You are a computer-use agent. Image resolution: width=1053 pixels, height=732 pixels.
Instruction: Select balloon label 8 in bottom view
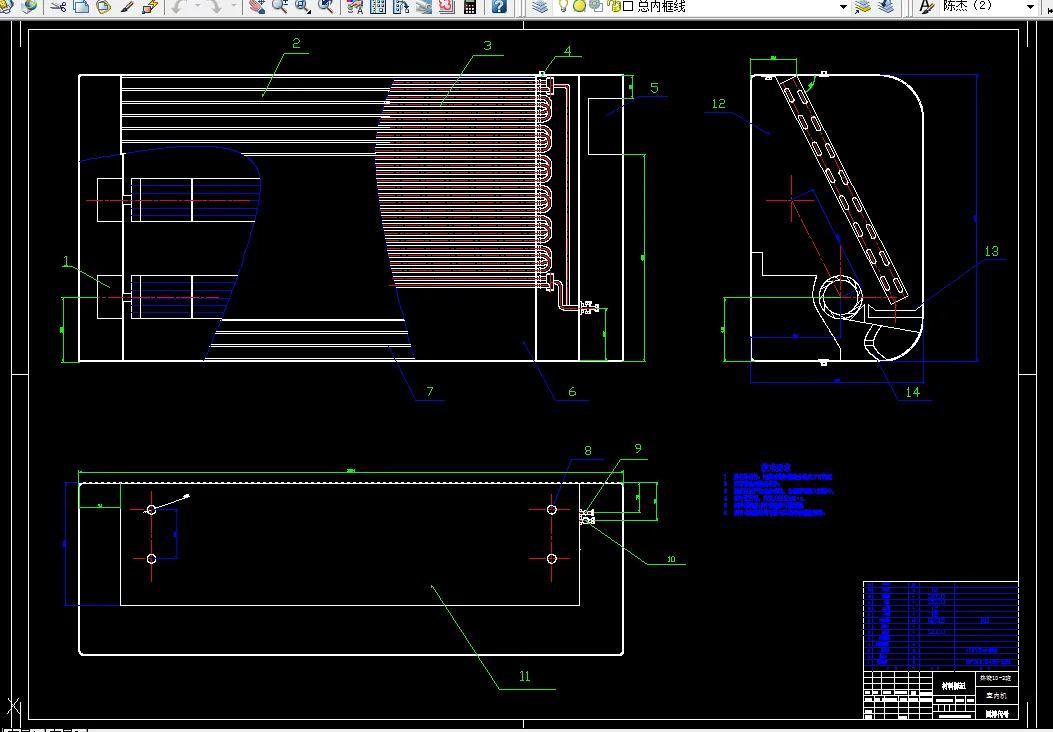click(x=588, y=451)
